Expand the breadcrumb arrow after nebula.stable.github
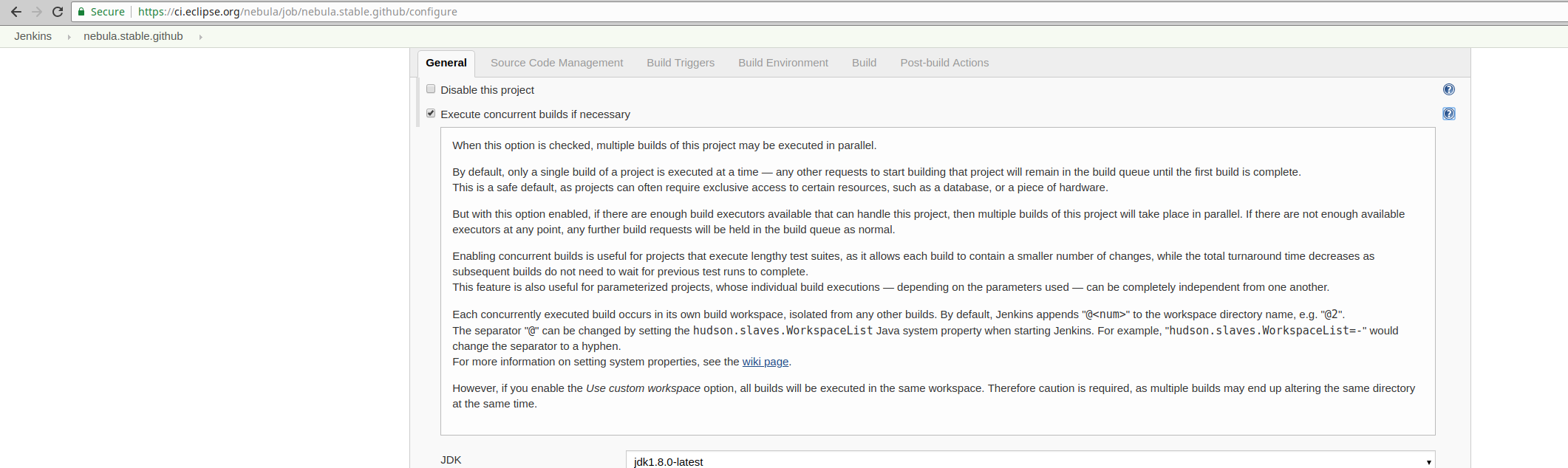This screenshot has width=1568, height=468. tap(200, 37)
